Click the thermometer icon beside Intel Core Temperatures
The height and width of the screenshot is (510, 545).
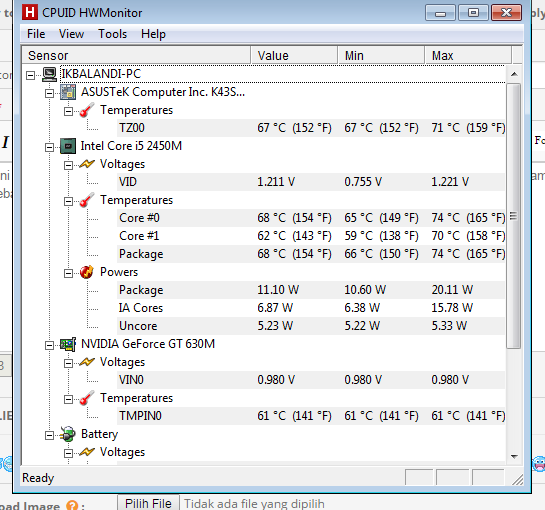(x=87, y=200)
